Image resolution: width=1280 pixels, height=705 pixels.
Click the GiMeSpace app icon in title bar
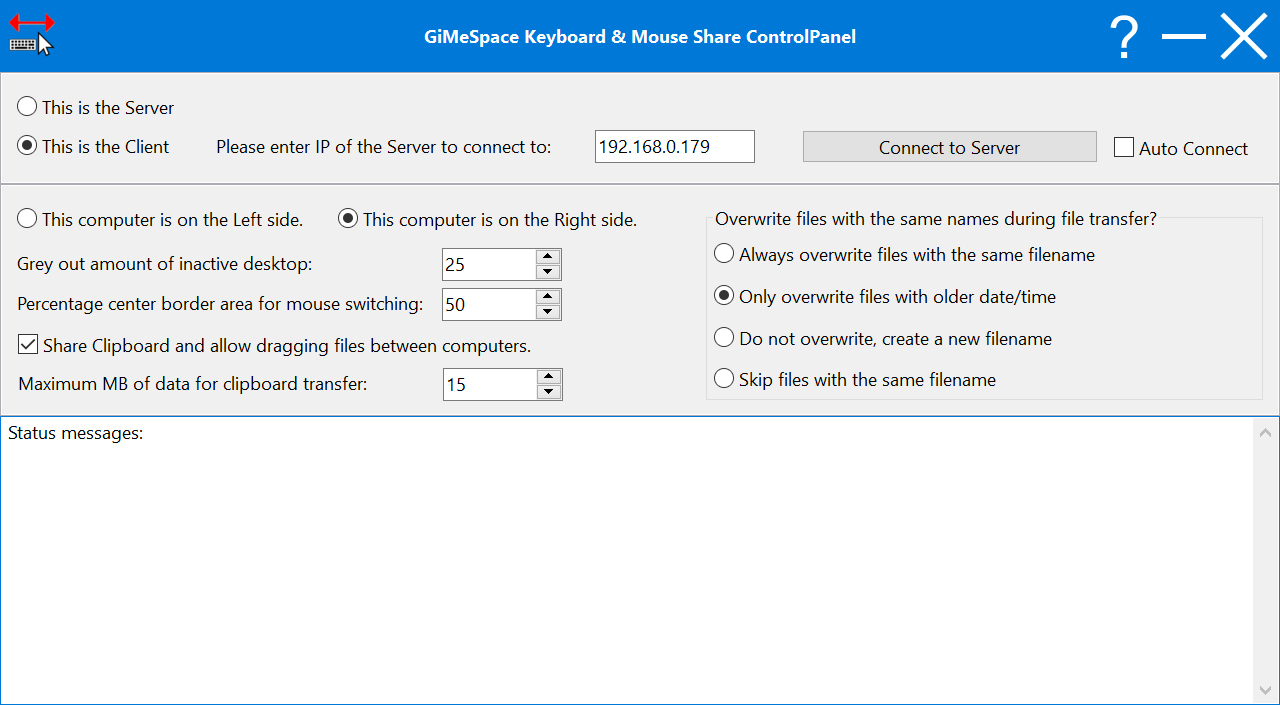31,35
